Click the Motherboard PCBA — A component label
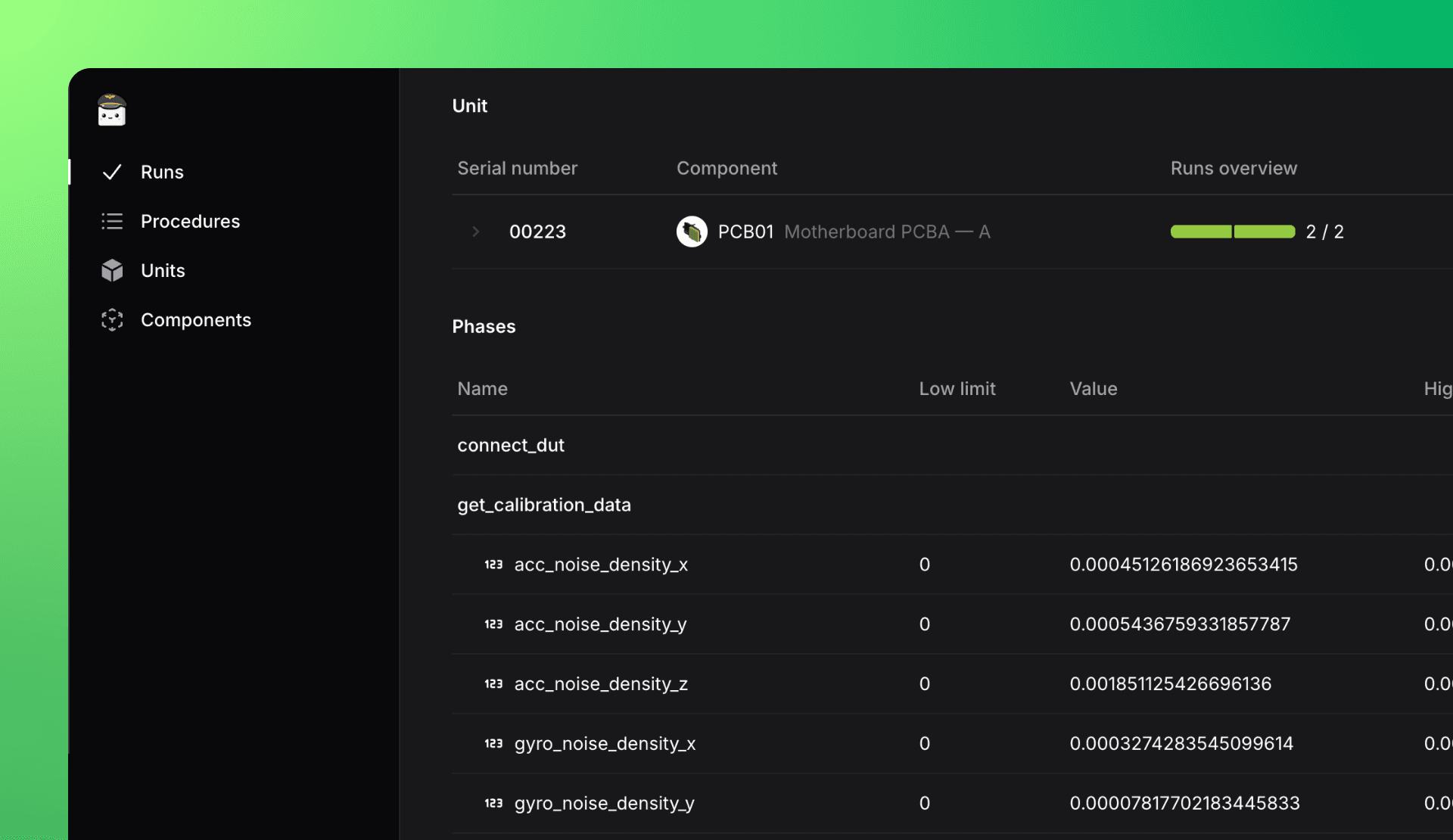1453x840 pixels. (x=887, y=232)
